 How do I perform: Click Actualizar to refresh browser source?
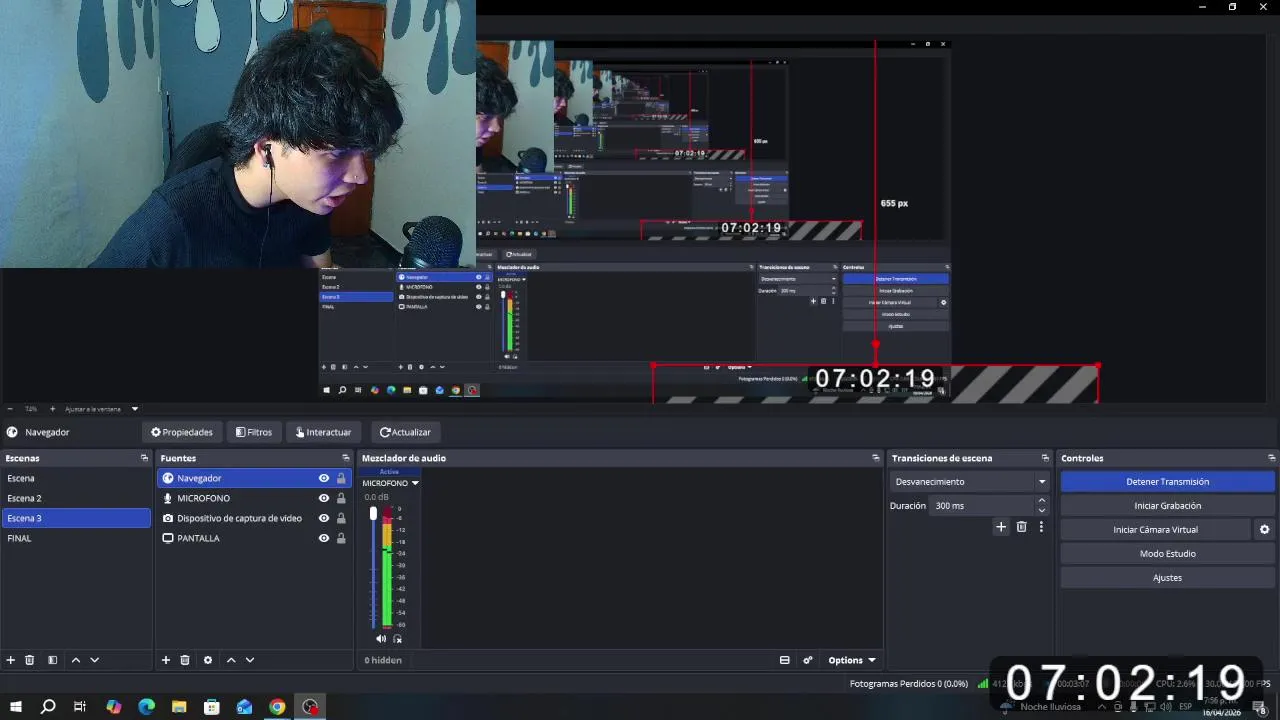coord(406,432)
